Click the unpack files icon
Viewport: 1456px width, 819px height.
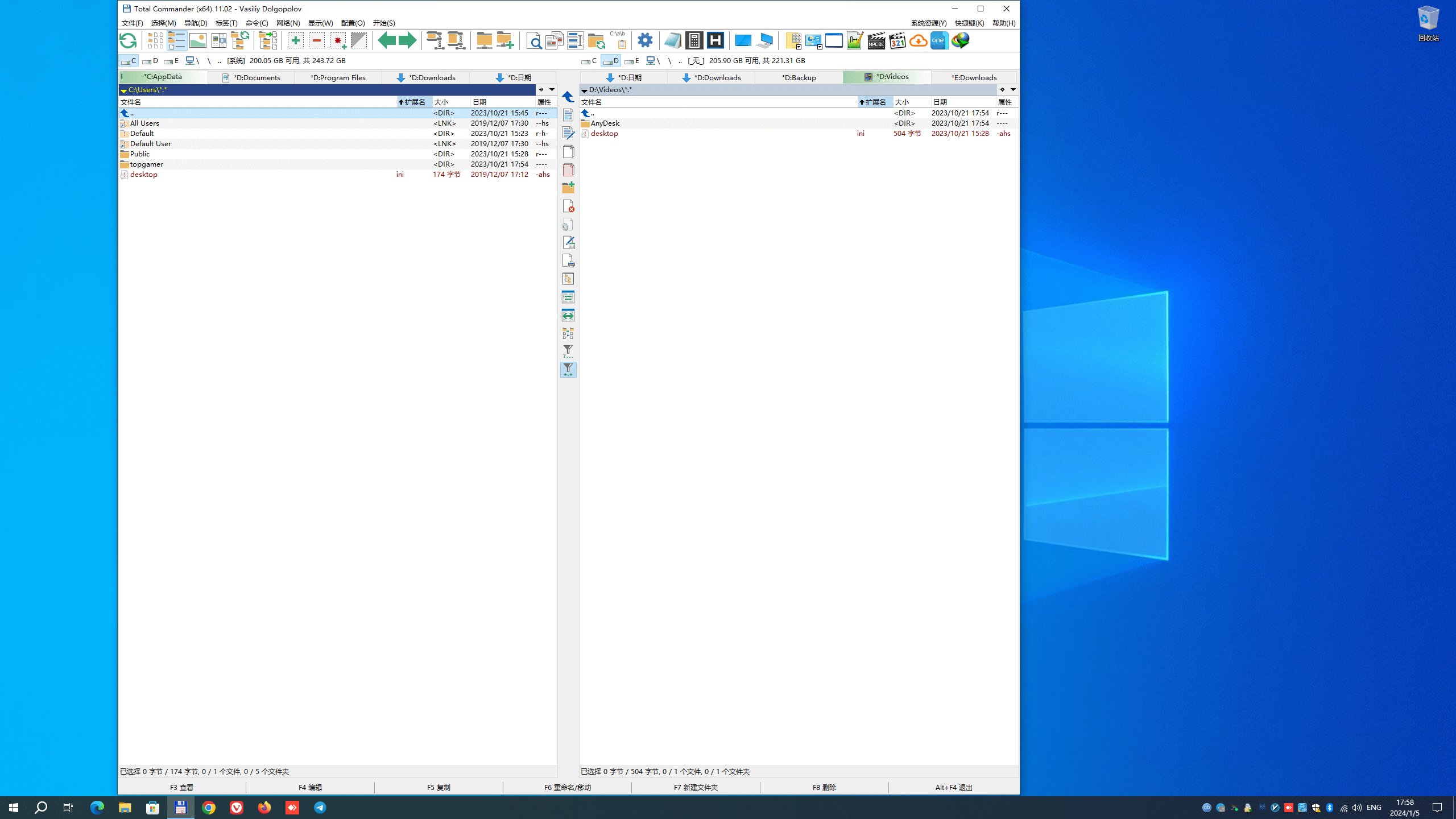456,40
